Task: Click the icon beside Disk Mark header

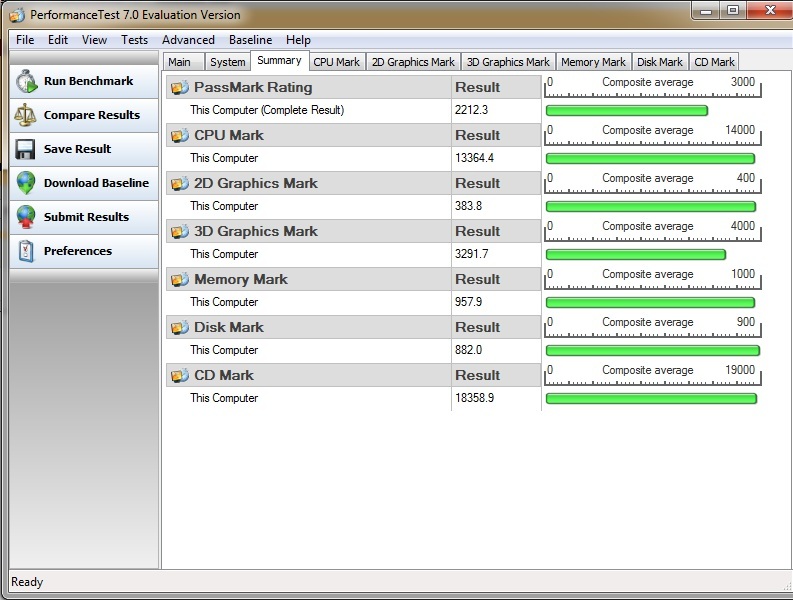Action: pos(179,328)
